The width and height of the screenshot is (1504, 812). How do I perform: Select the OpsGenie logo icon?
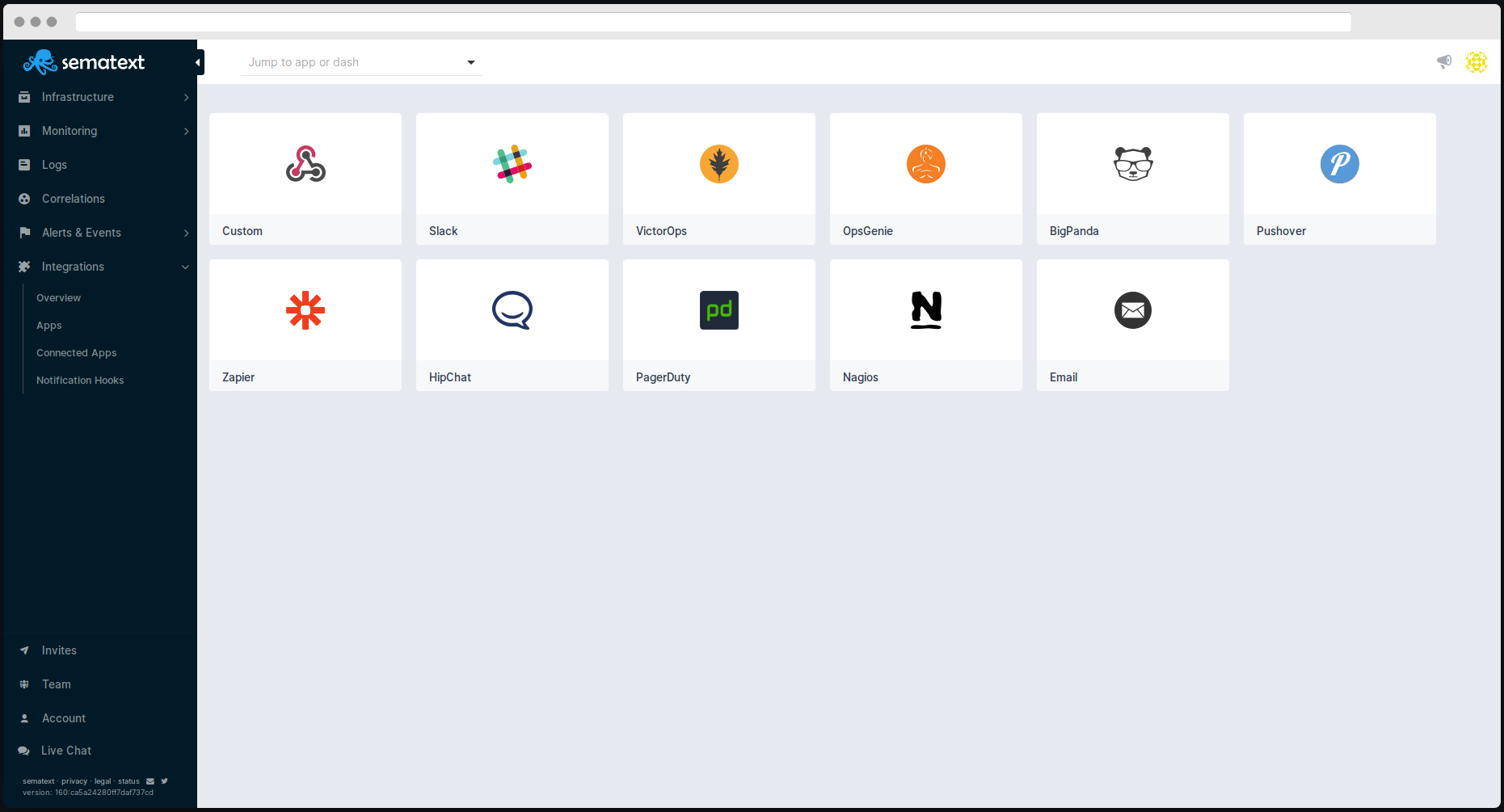(926, 164)
